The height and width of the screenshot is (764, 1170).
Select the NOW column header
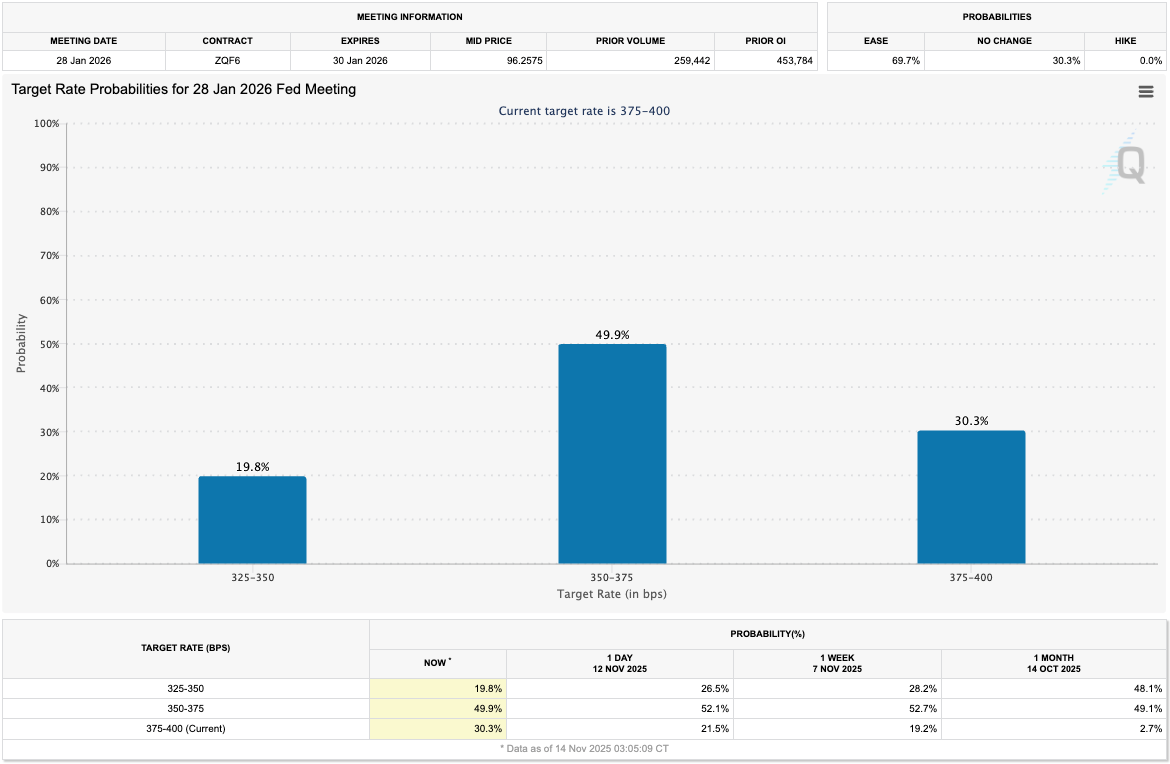pyautogui.click(x=438, y=662)
